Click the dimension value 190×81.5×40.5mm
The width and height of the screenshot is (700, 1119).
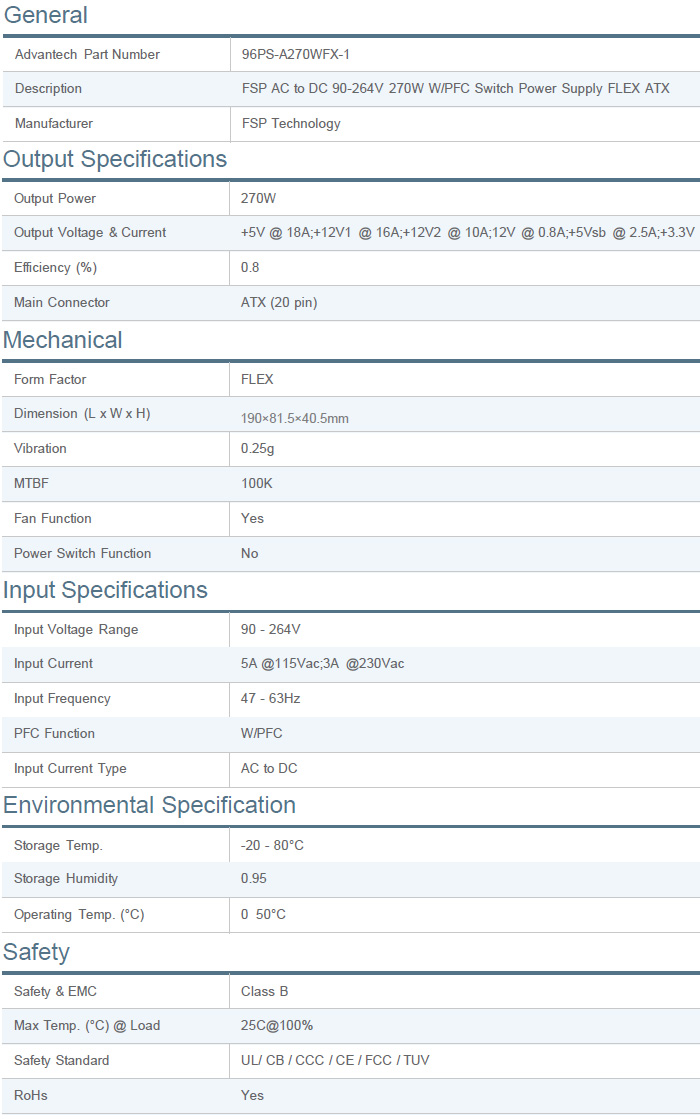pyautogui.click(x=294, y=418)
